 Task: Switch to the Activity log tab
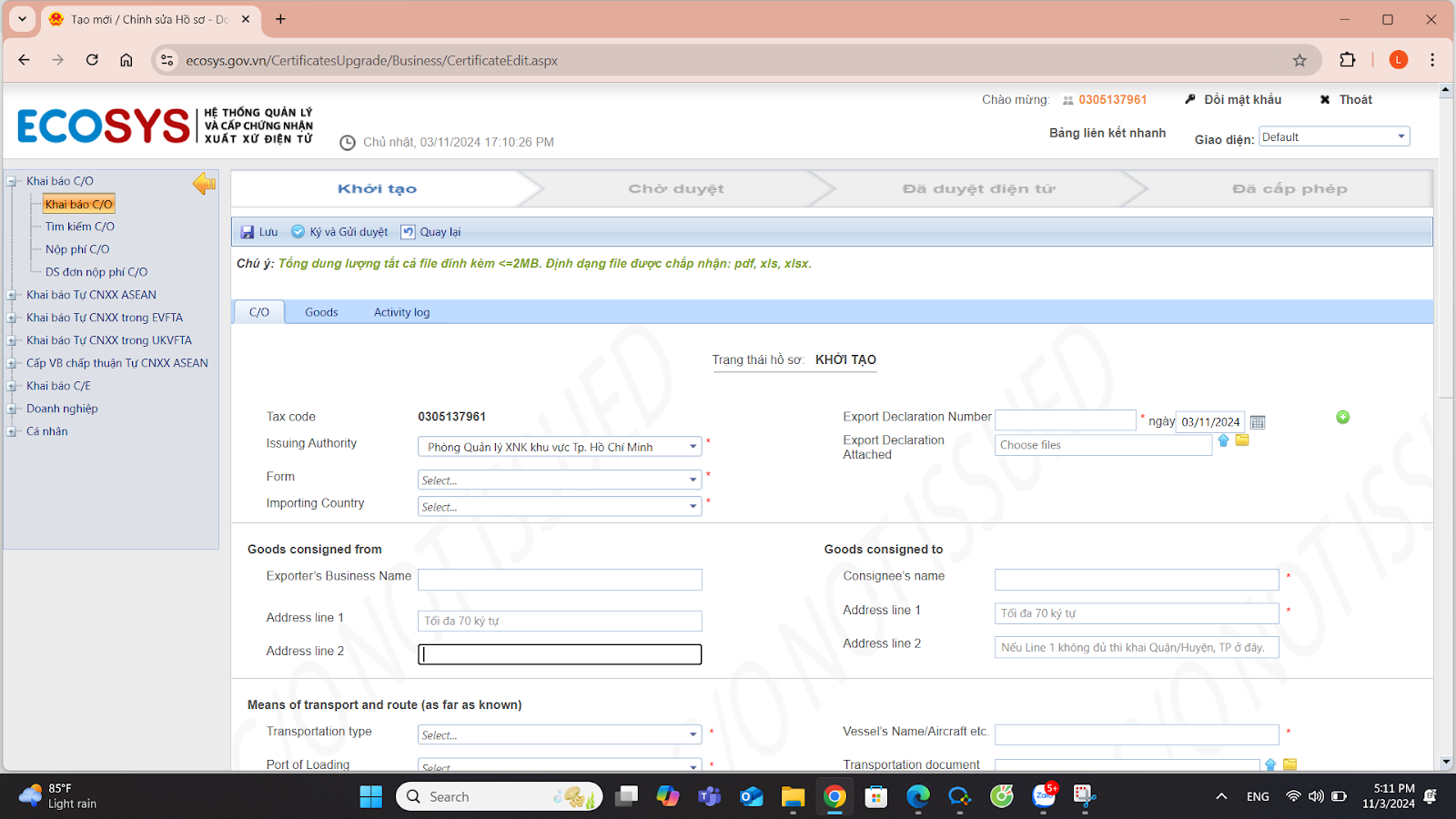(401, 312)
